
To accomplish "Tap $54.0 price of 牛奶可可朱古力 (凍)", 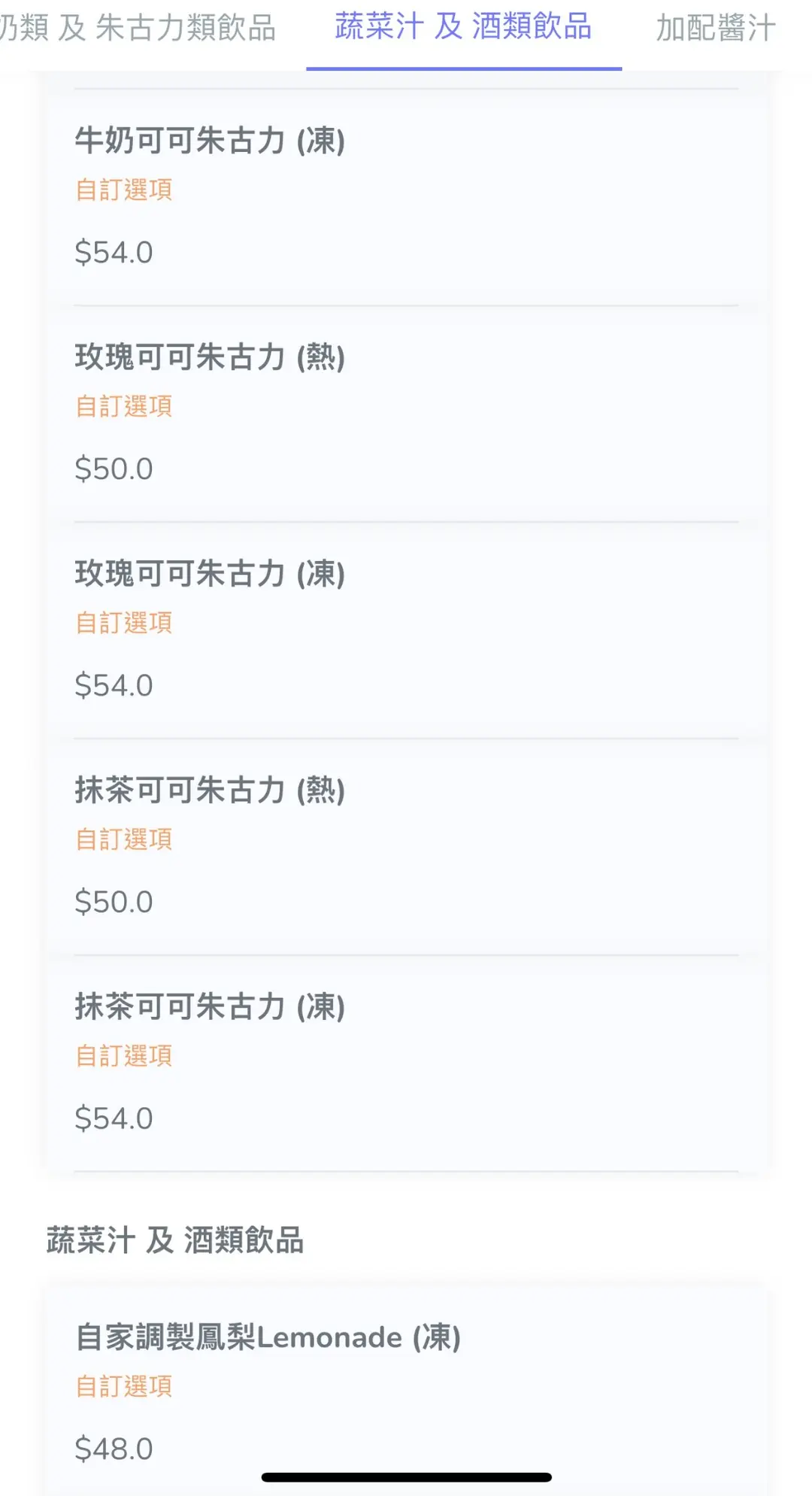I will [x=114, y=253].
